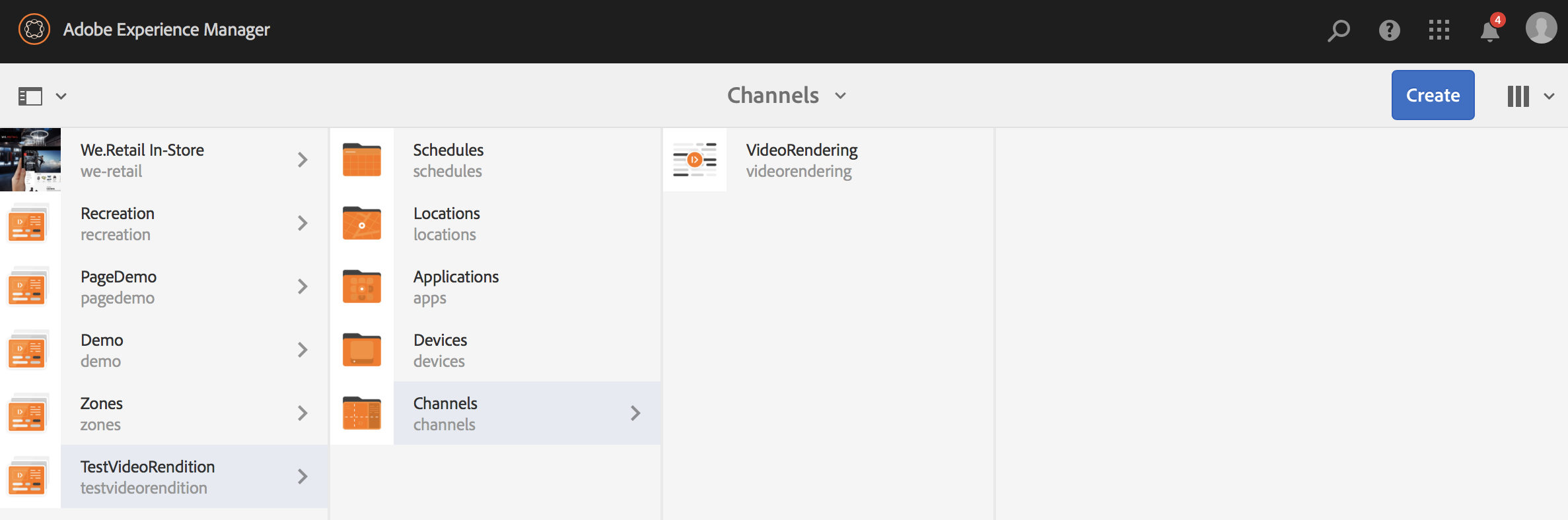Select the PageDemo project icon

[x=28, y=286]
